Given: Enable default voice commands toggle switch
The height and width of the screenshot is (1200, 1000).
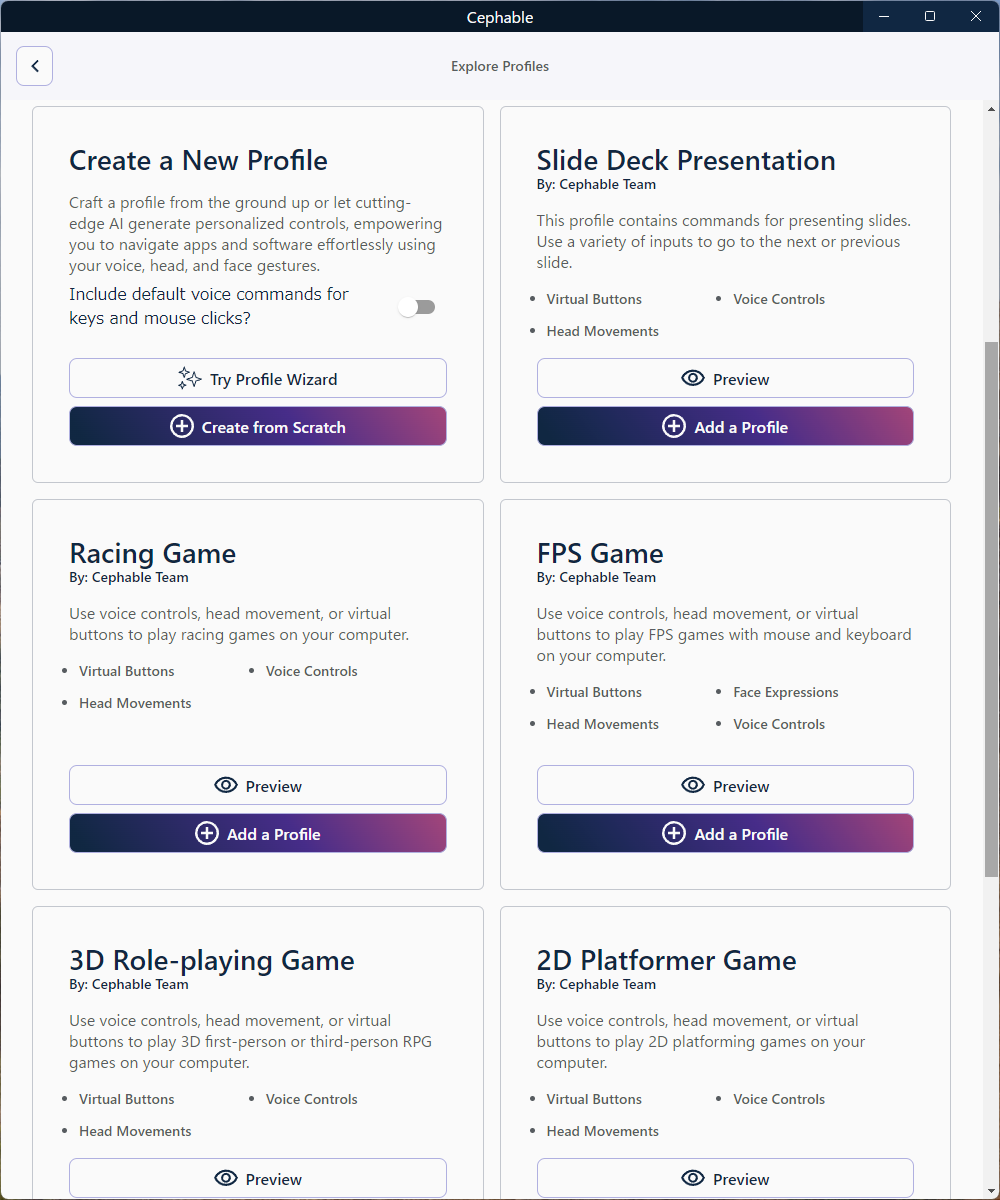Looking at the screenshot, I should click(416, 307).
